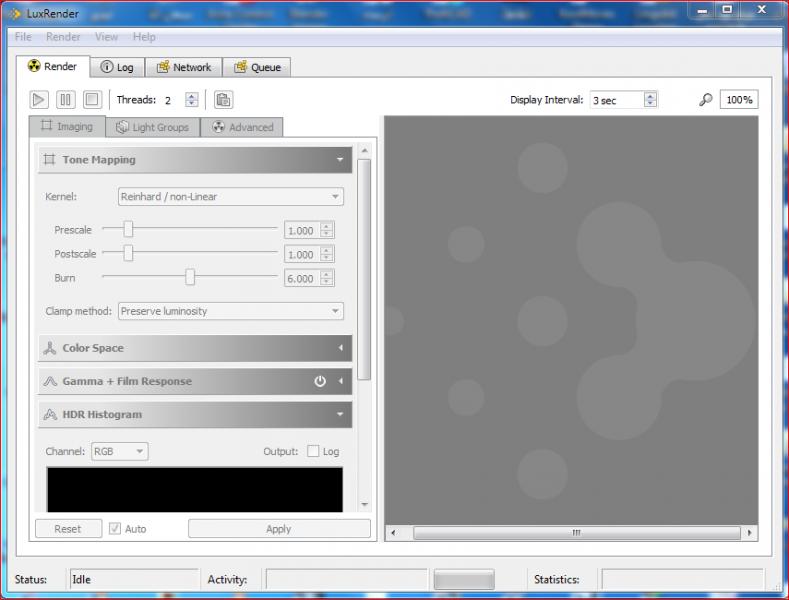The width and height of the screenshot is (789, 600).
Task: Open the View menu
Action: pos(106,37)
